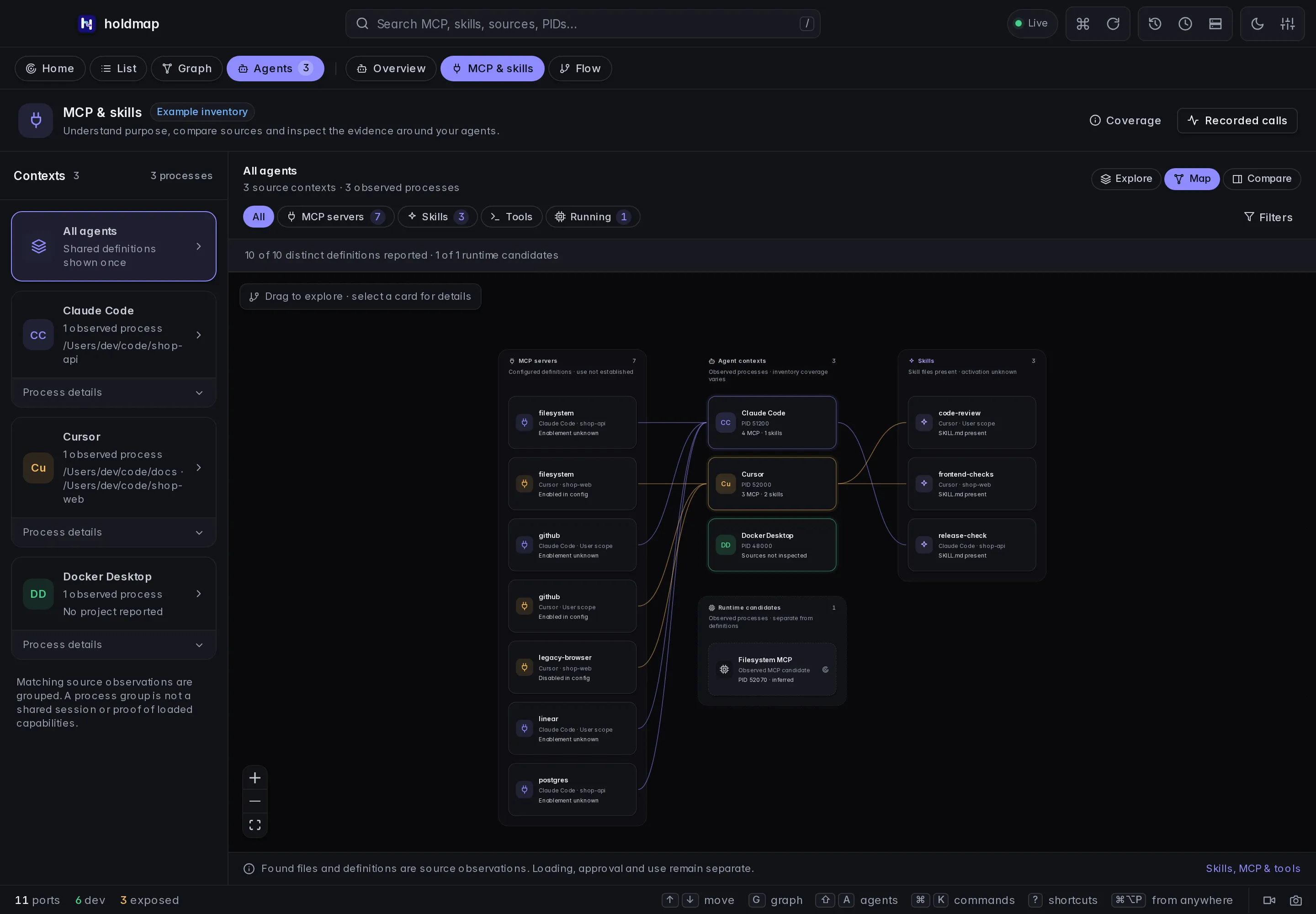The image size is (1316, 914).
Task: Open the settings sliders icon
Action: [x=1287, y=23]
